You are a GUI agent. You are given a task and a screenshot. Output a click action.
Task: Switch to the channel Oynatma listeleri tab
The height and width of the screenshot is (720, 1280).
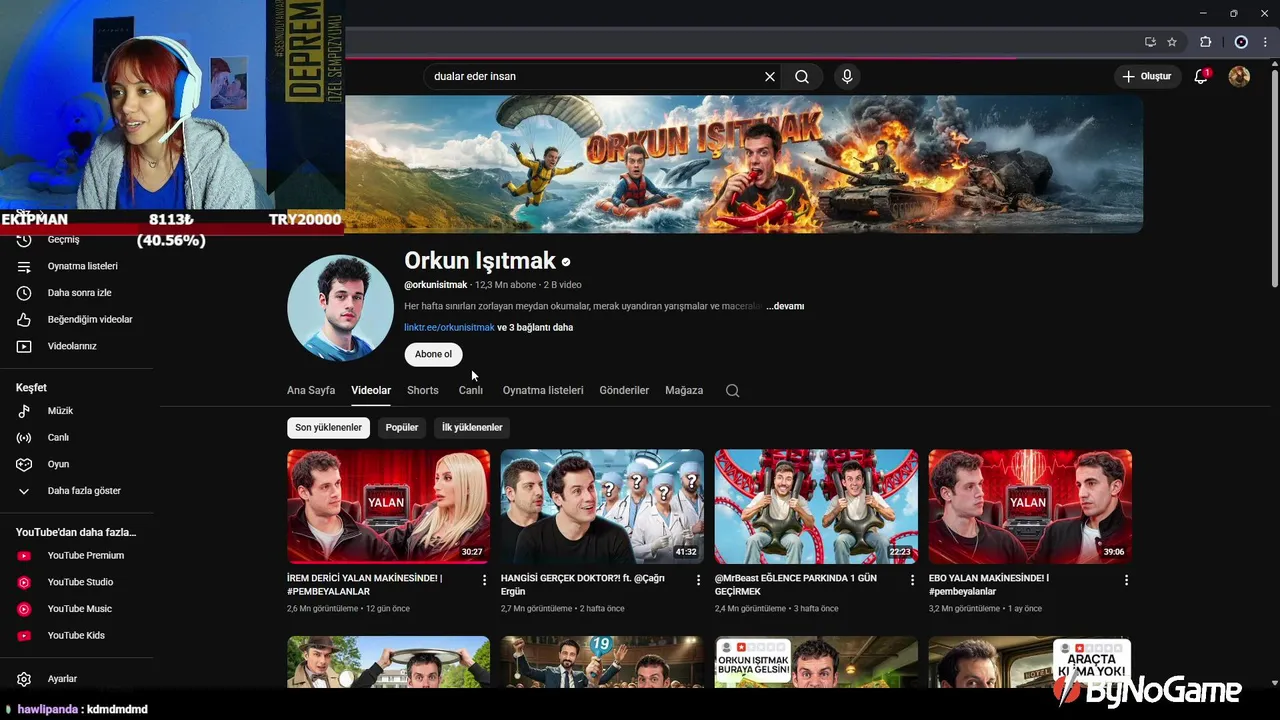pyautogui.click(x=543, y=390)
